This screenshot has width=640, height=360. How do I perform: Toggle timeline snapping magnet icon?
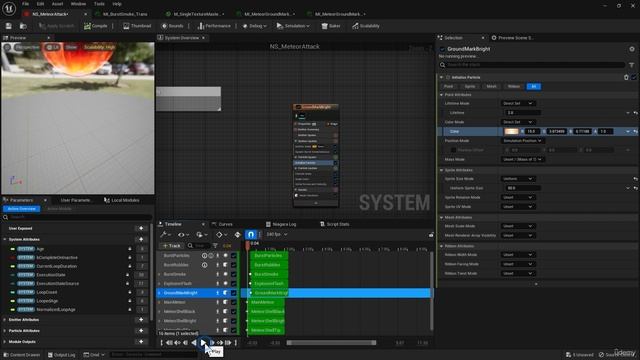(251, 234)
